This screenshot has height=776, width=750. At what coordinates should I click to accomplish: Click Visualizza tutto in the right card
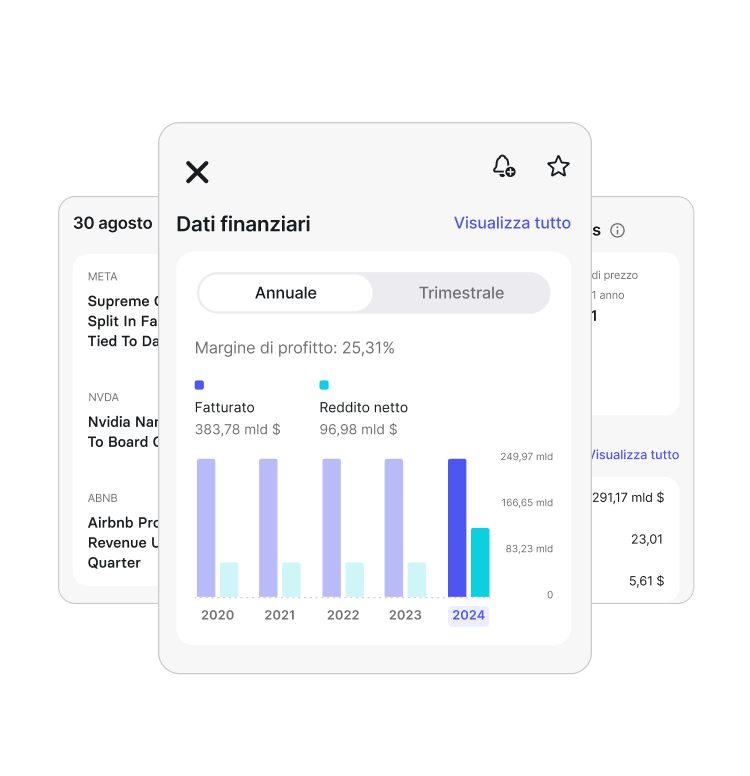pos(633,454)
